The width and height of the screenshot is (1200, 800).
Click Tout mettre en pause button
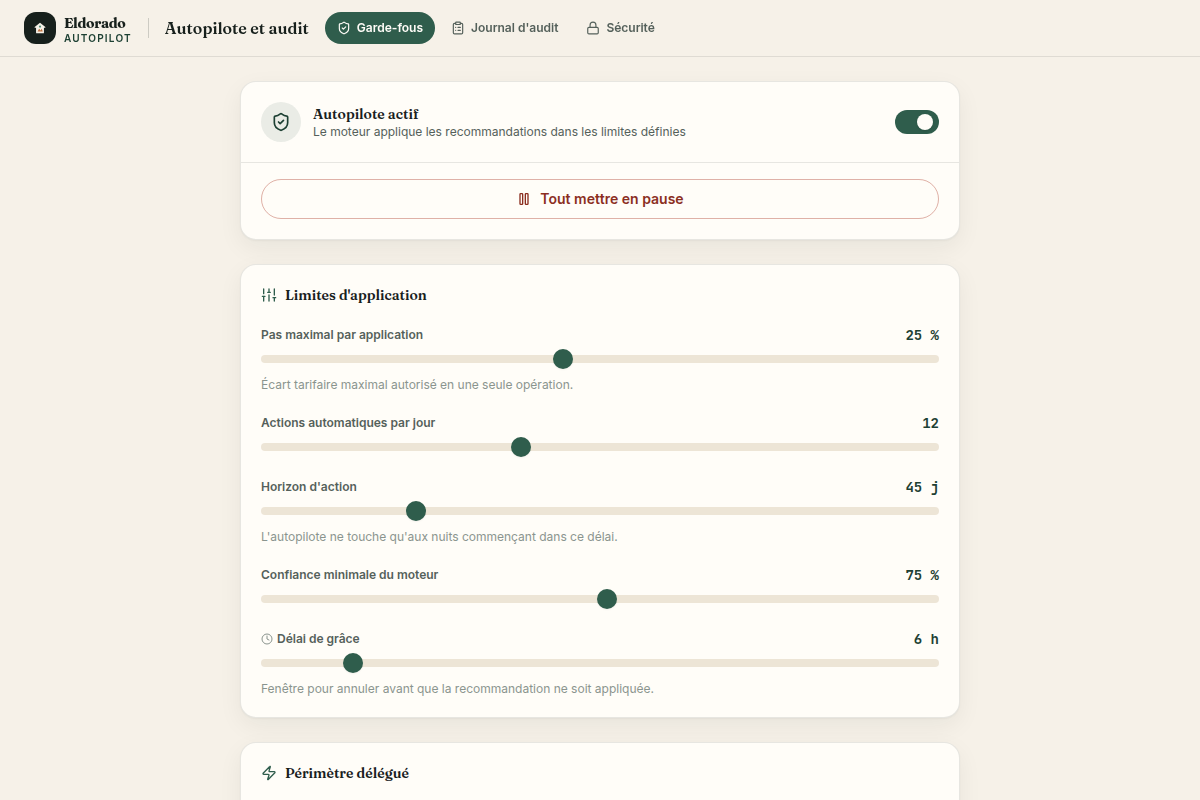[x=600, y=199]
